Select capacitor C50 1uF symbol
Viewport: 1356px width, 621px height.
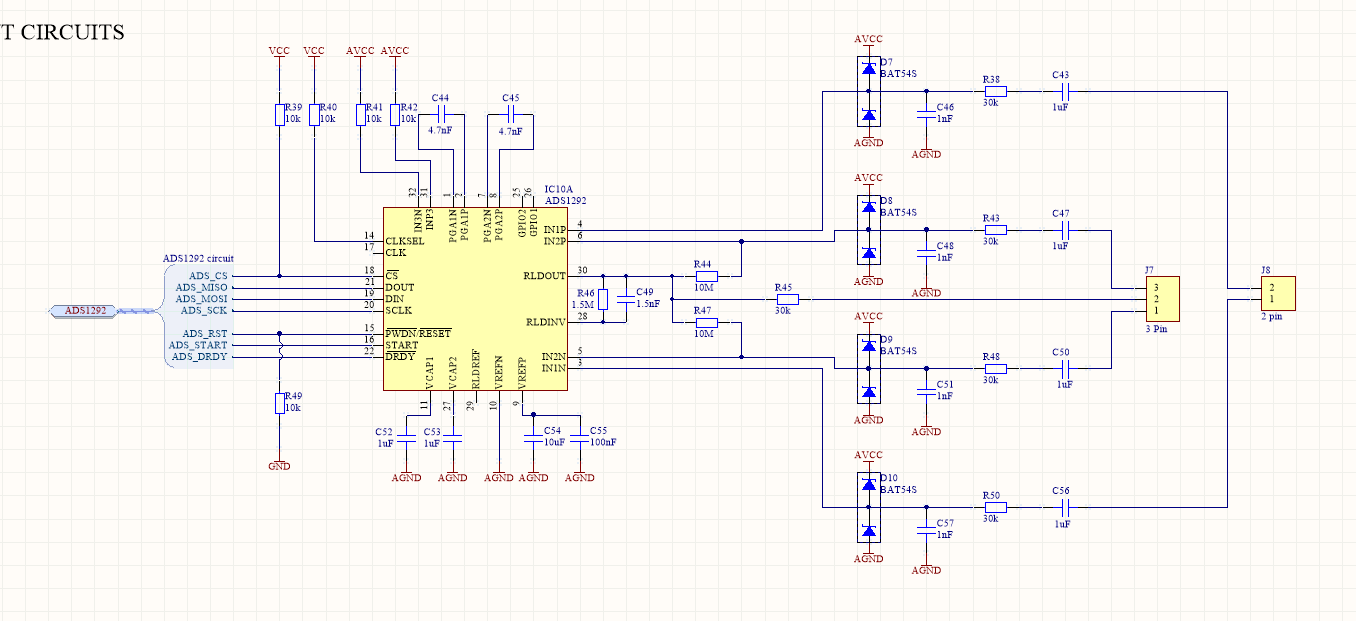(1064, 369)
